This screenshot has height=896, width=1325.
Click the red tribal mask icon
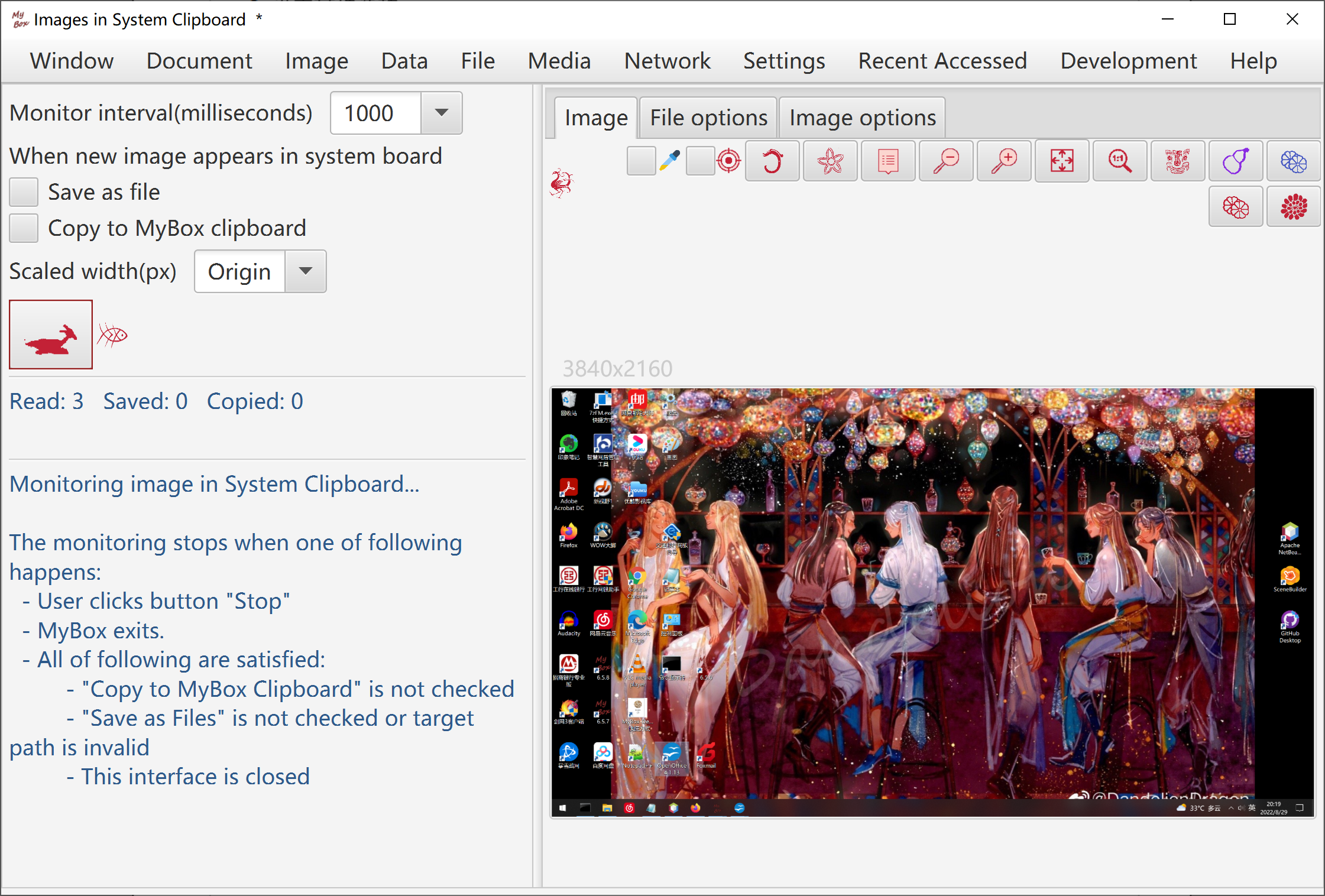coord(1178,161)
